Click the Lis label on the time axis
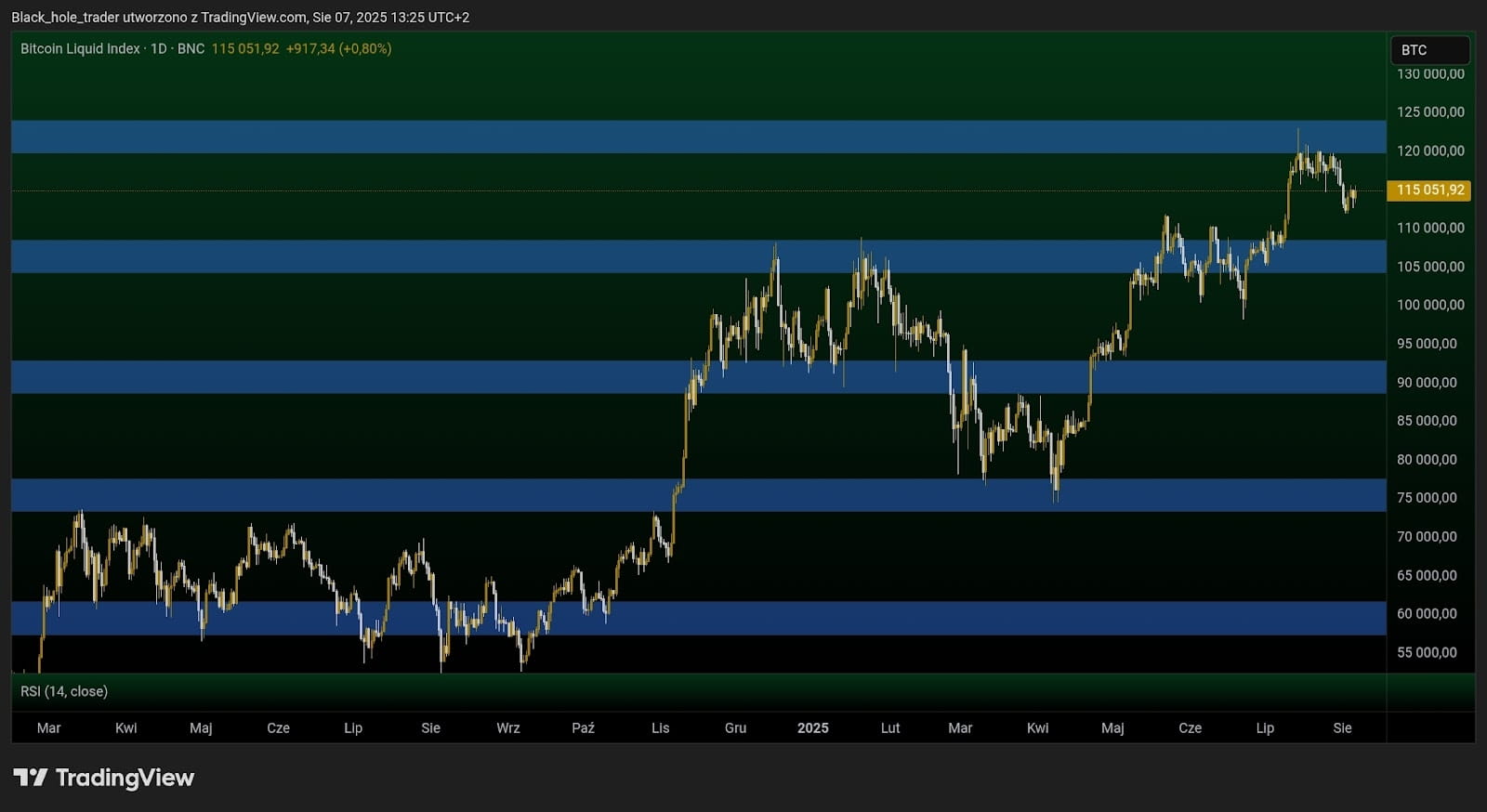This screenshot has width=1487, height=812. click(660, 728)
